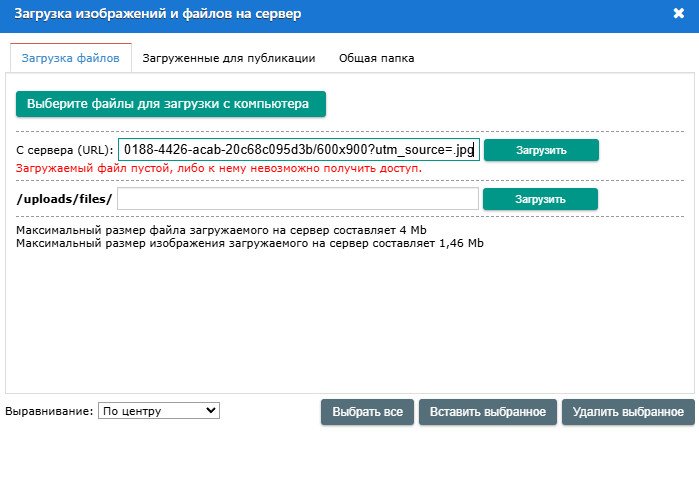Image resolution: width=699 pixels, height=479 pixels.
Task: Click Выберите файлы для загрузки с компьютера
Action: pyautogui.click(x=171, y=103)
